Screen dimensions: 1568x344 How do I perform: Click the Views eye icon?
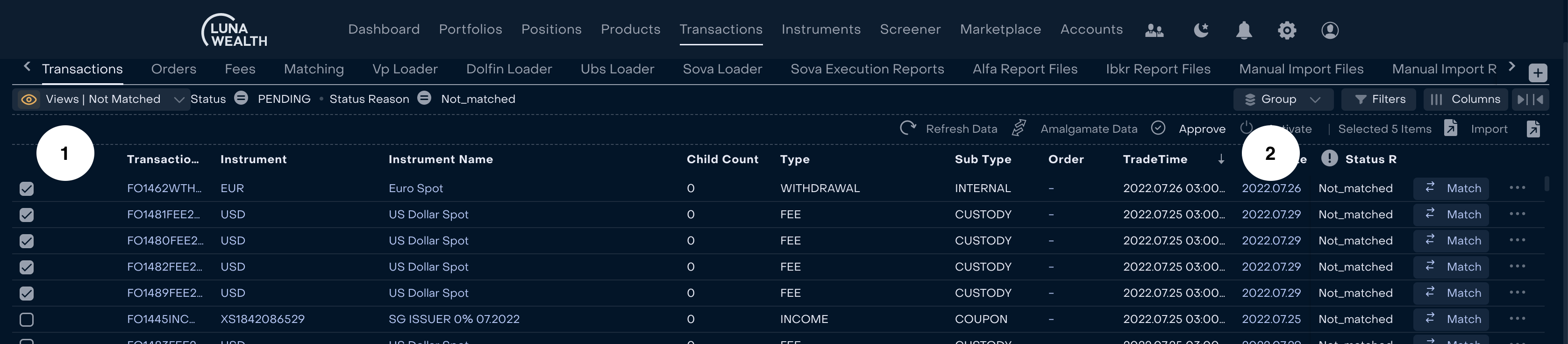click(x=29, y=99)
